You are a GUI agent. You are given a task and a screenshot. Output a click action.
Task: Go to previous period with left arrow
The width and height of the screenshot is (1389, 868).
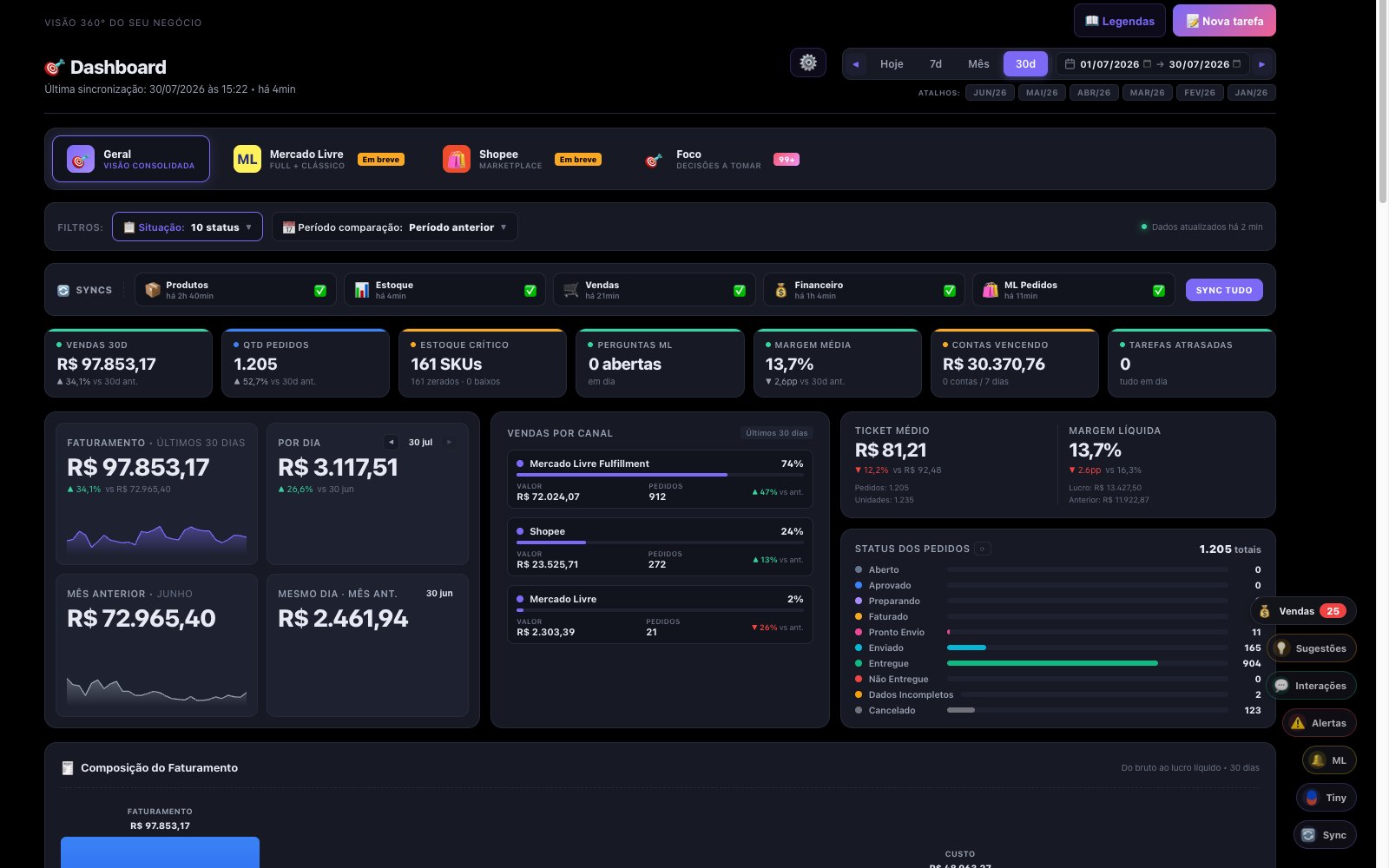pos(856,64)
